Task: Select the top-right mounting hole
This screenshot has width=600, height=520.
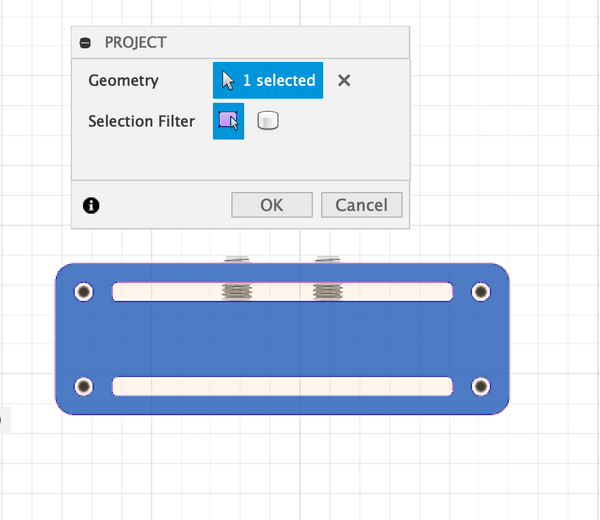Action: tap(481, 291)
